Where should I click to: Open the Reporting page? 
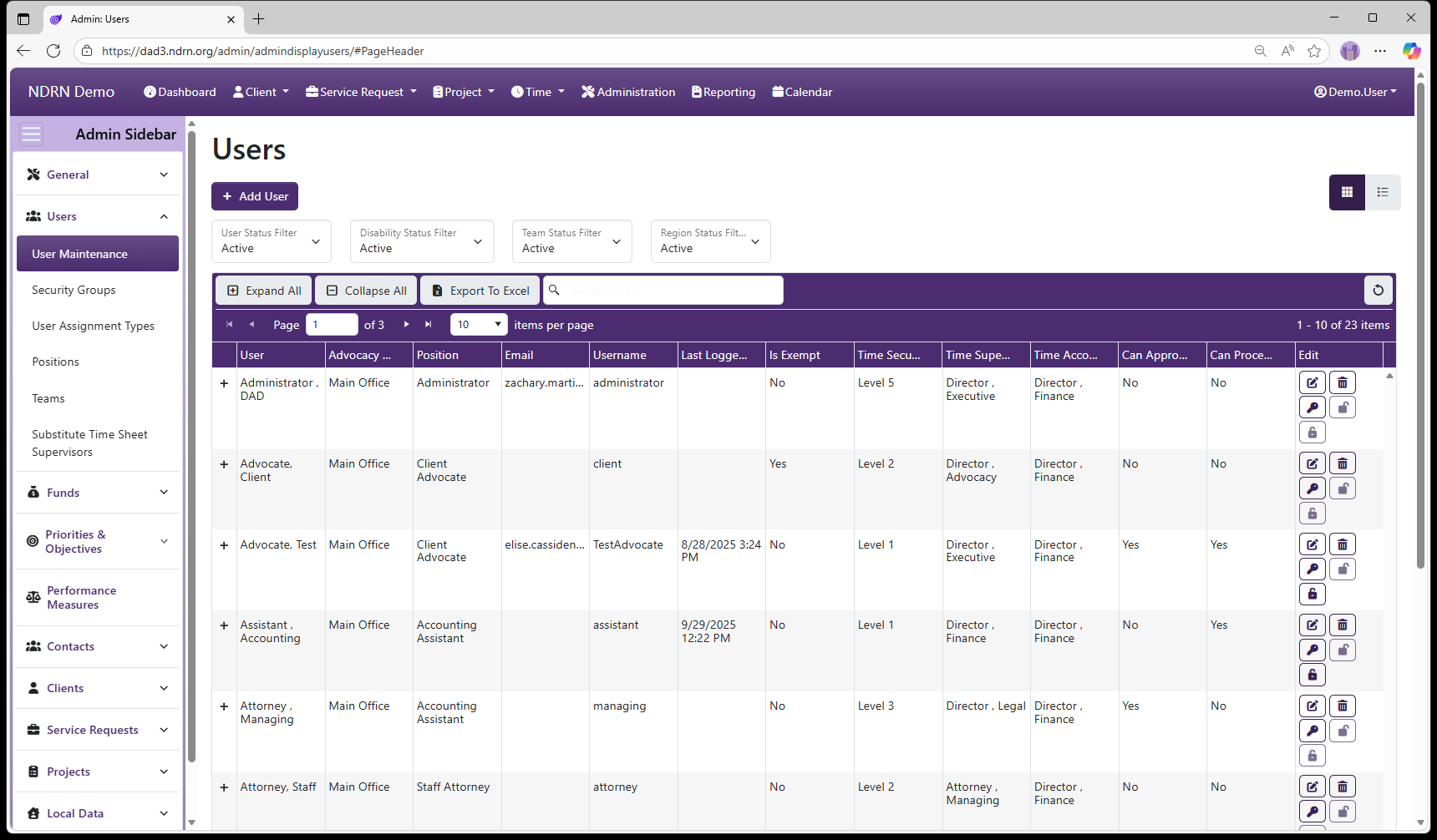724,92
